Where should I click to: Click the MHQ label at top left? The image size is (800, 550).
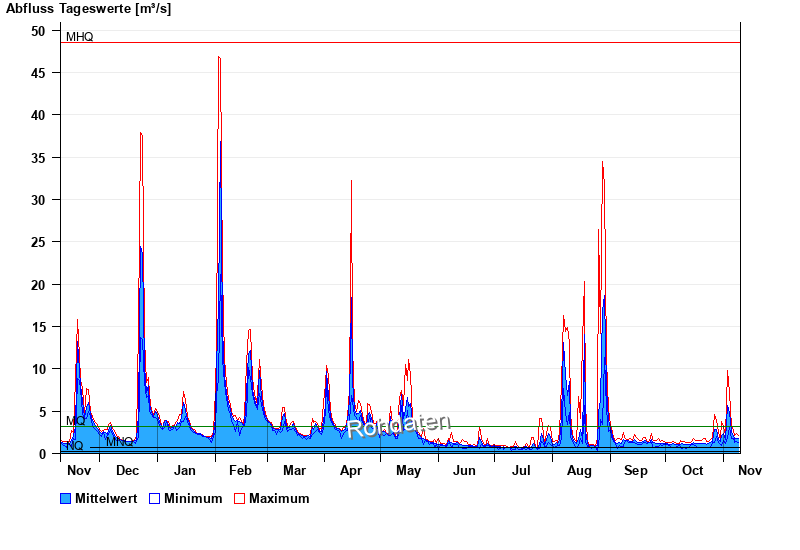tap(80, 37)
